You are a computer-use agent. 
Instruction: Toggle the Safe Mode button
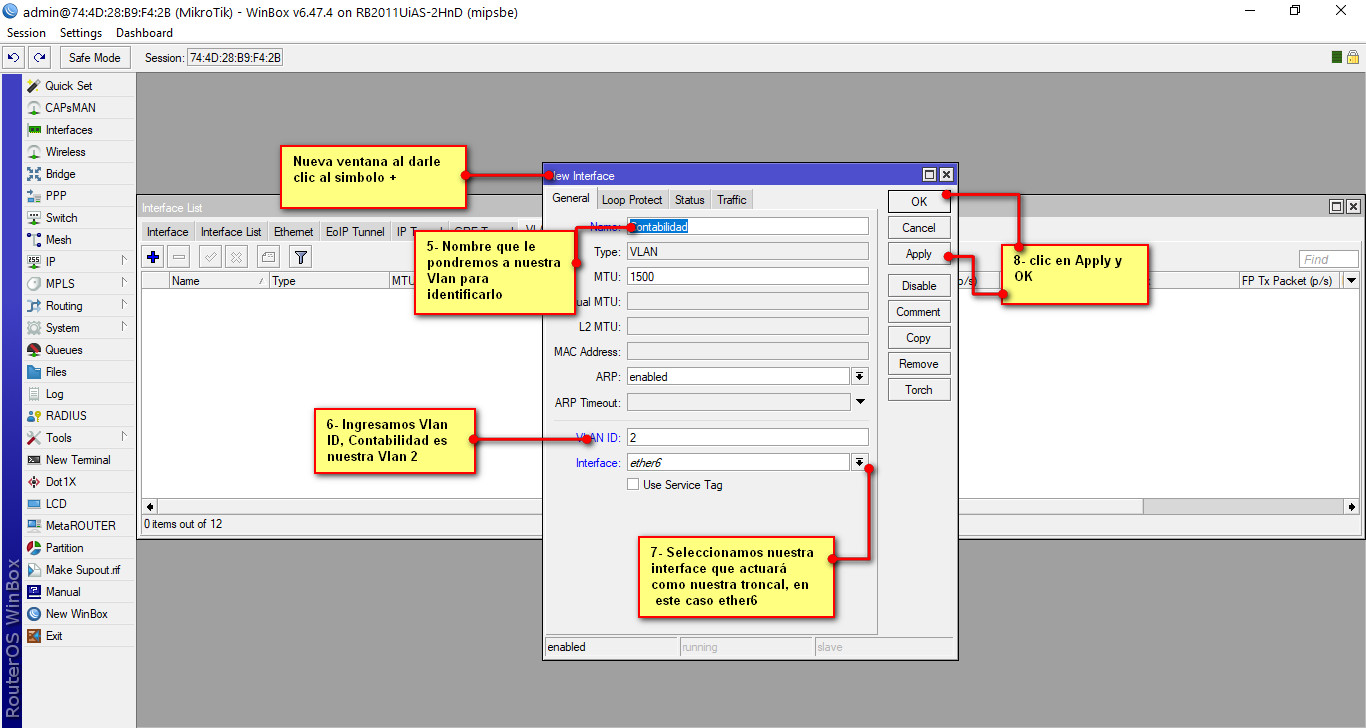point(94,58)
